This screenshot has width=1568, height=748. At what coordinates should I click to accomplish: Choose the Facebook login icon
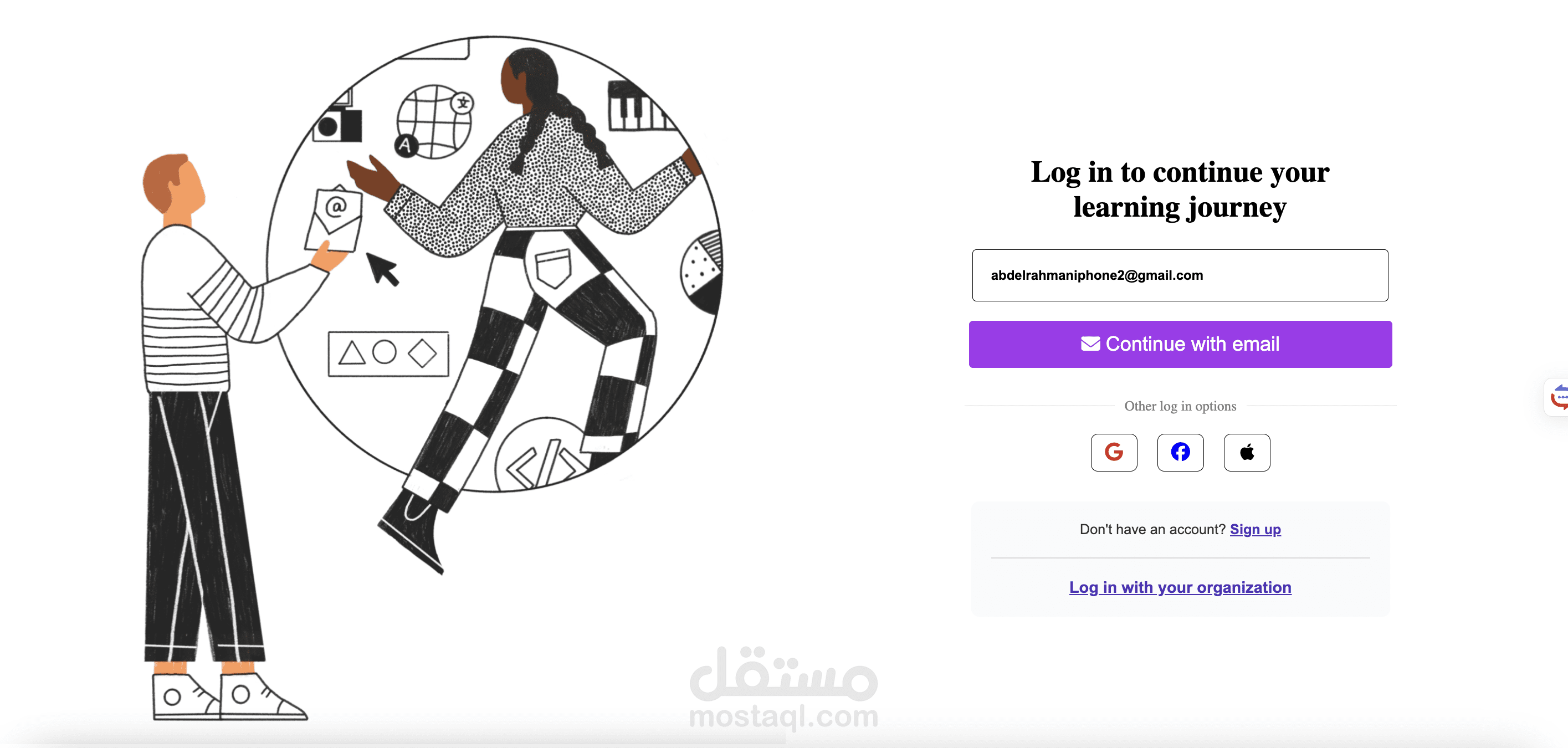click(1180, 452)
